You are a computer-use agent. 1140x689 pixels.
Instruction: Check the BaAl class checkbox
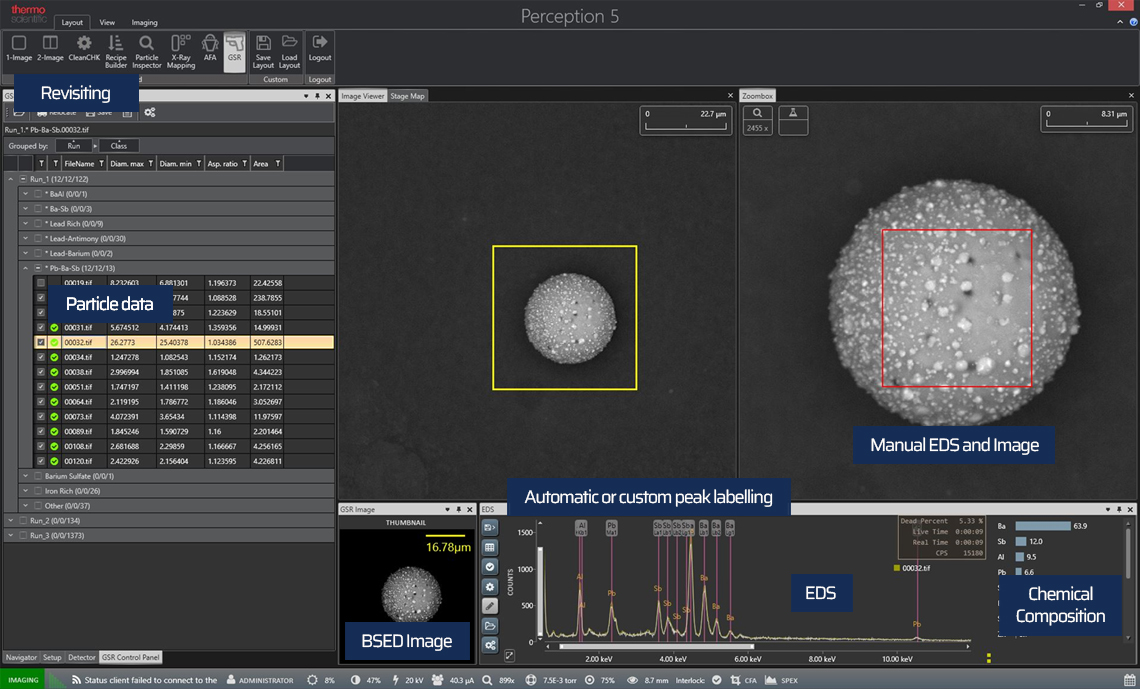38,194
